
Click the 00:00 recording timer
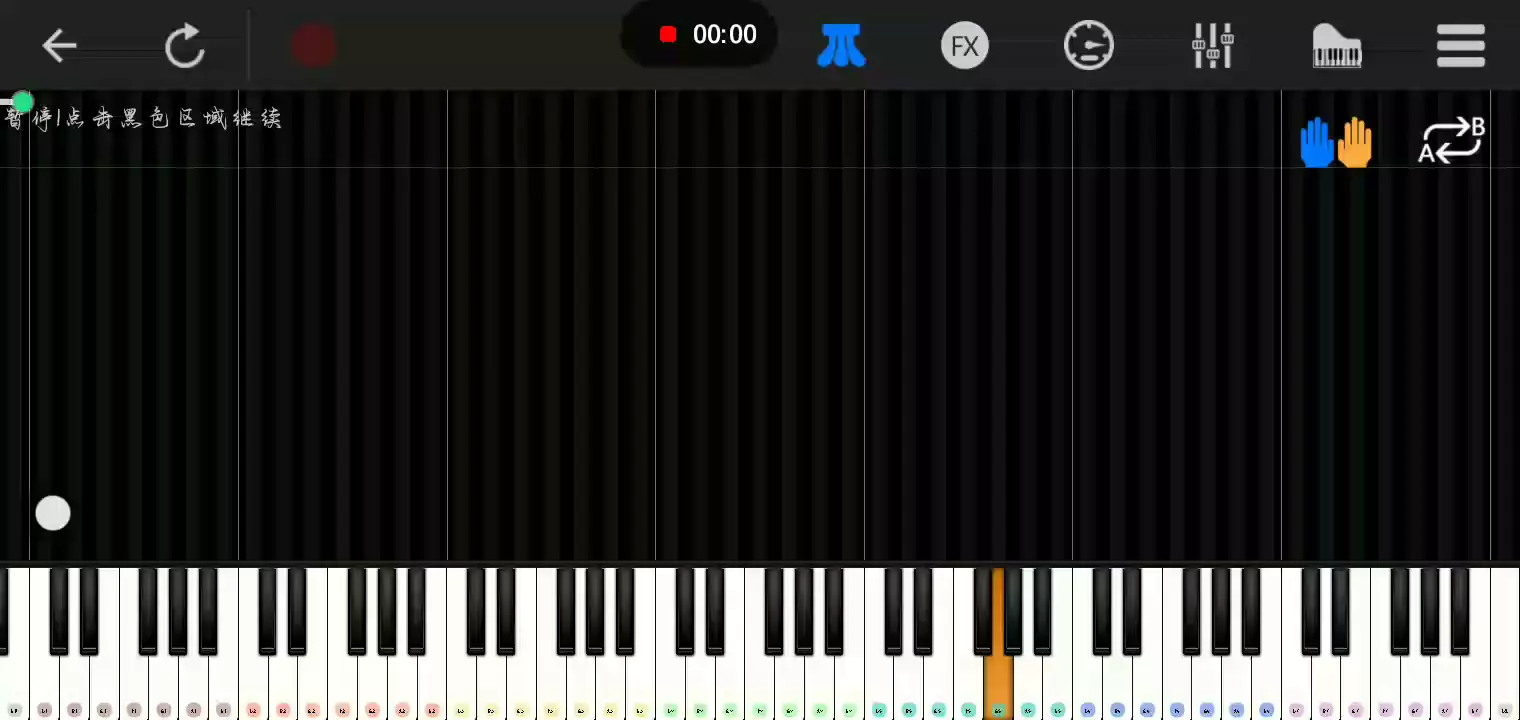[724, 35]
